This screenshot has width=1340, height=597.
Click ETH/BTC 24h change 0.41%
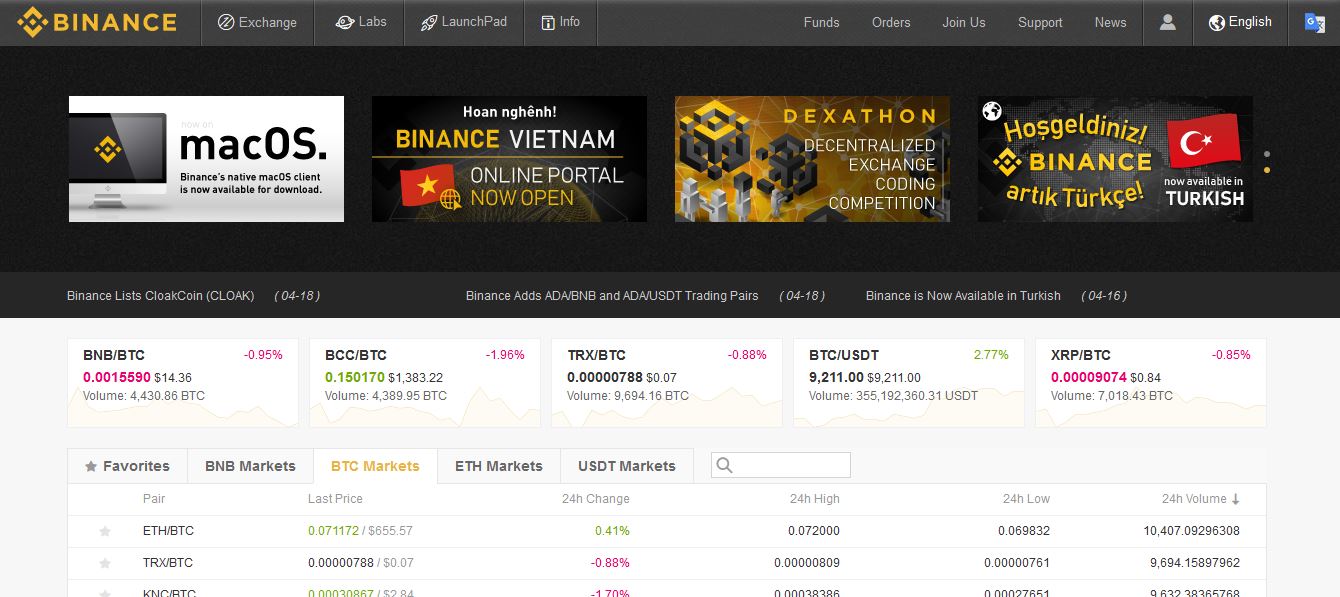click(x=612, y=531)
